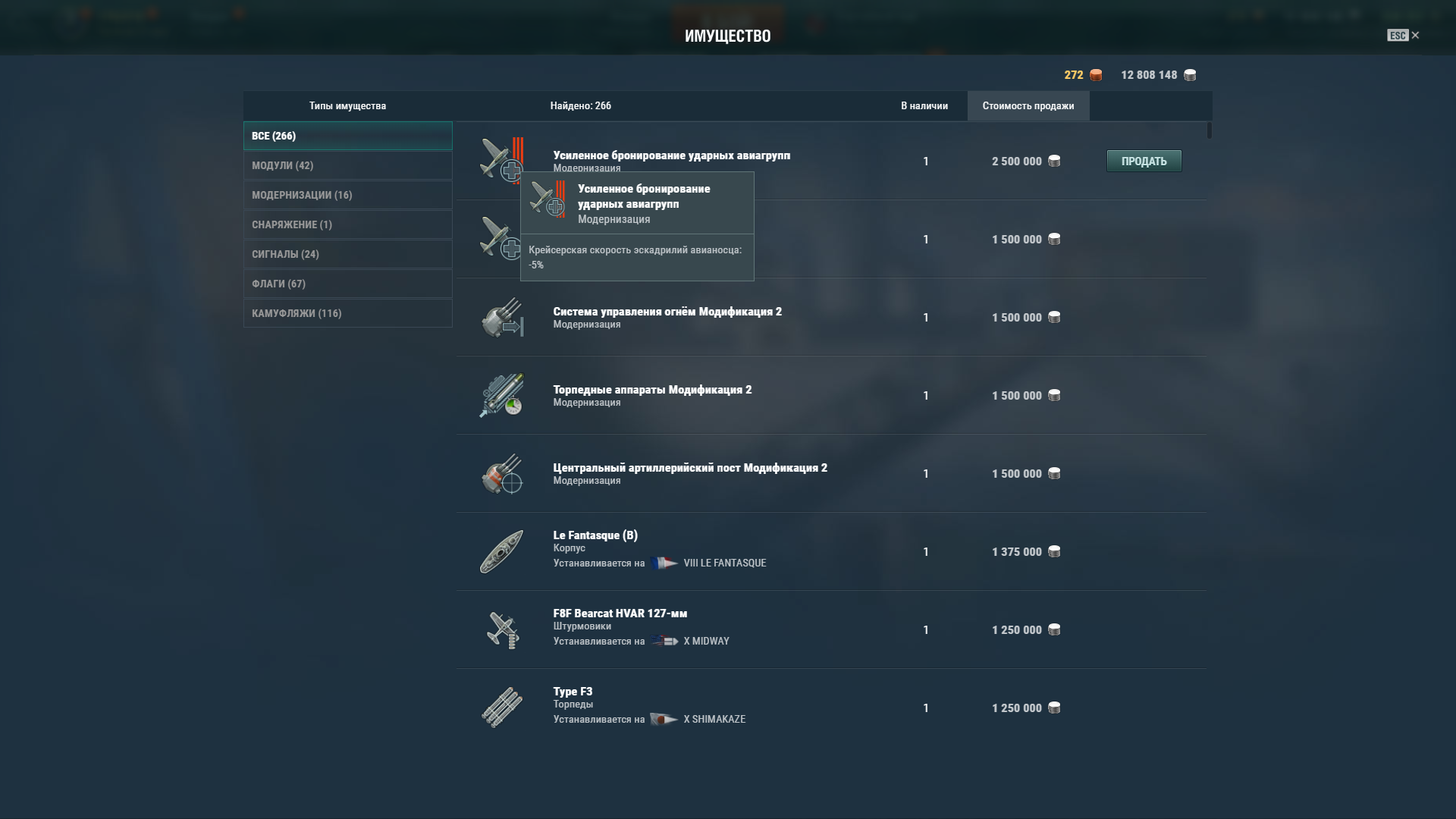Click the Le Fantasque (B) hull icon
The image size is (1456, 819).
501,551
